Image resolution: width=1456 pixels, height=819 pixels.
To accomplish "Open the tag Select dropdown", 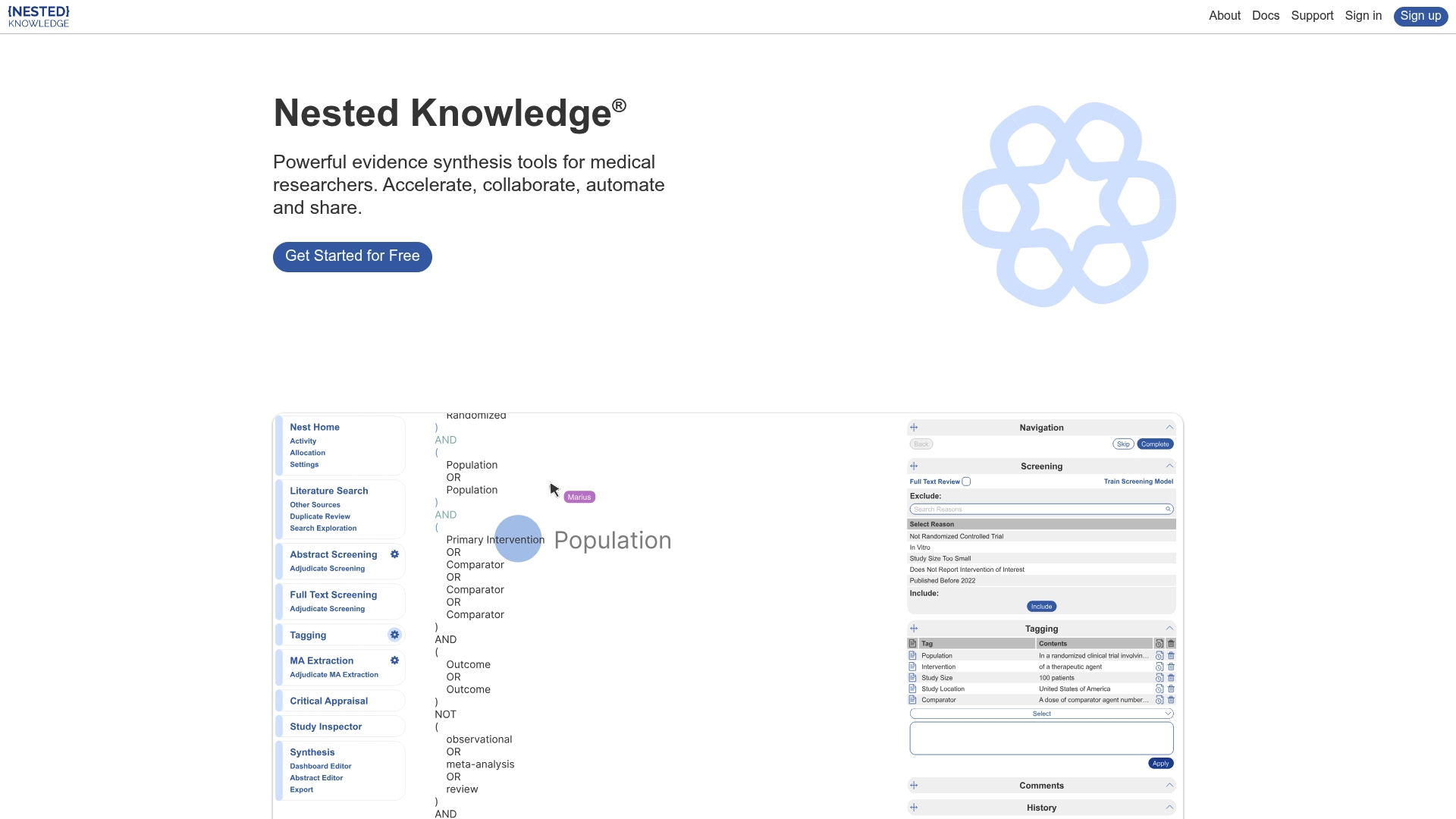I will (x=1041, y=714).
